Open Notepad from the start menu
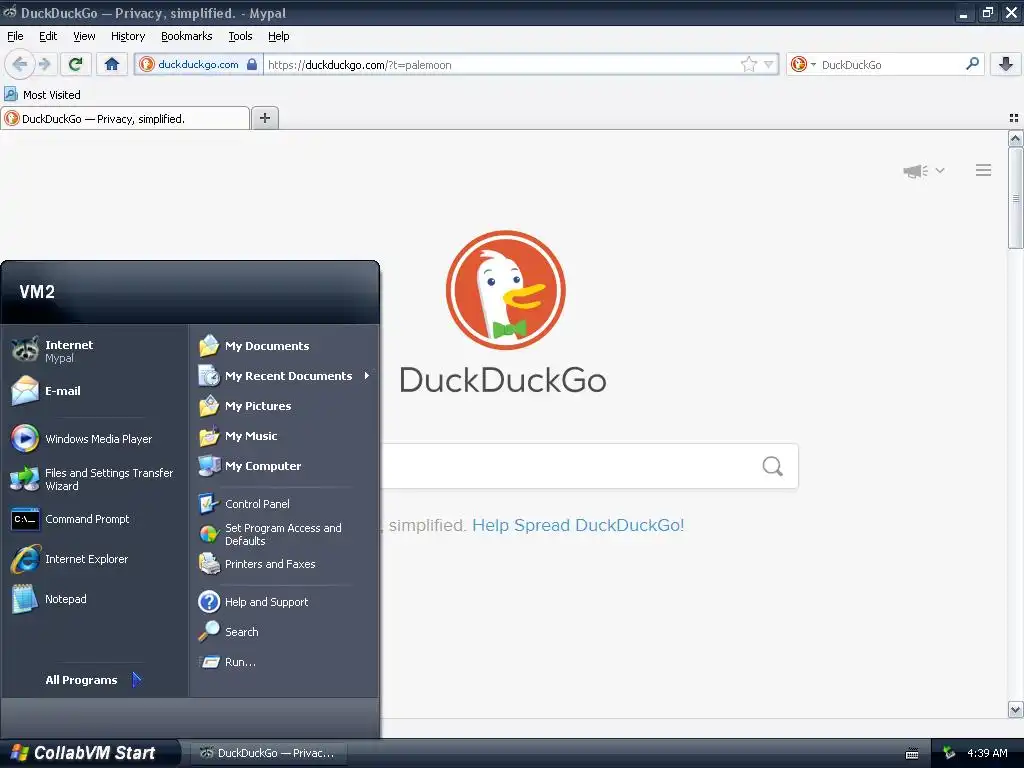This screenshot has width=1024, height=768. (95, 599)
